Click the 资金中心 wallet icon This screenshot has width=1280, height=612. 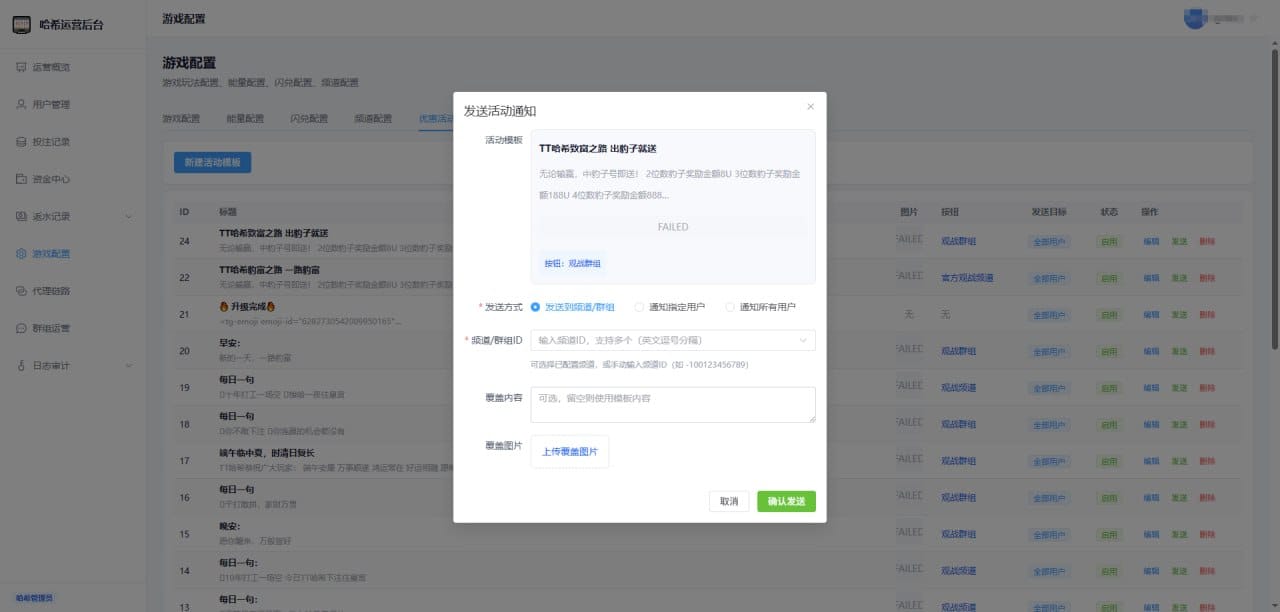coord(22,179)
